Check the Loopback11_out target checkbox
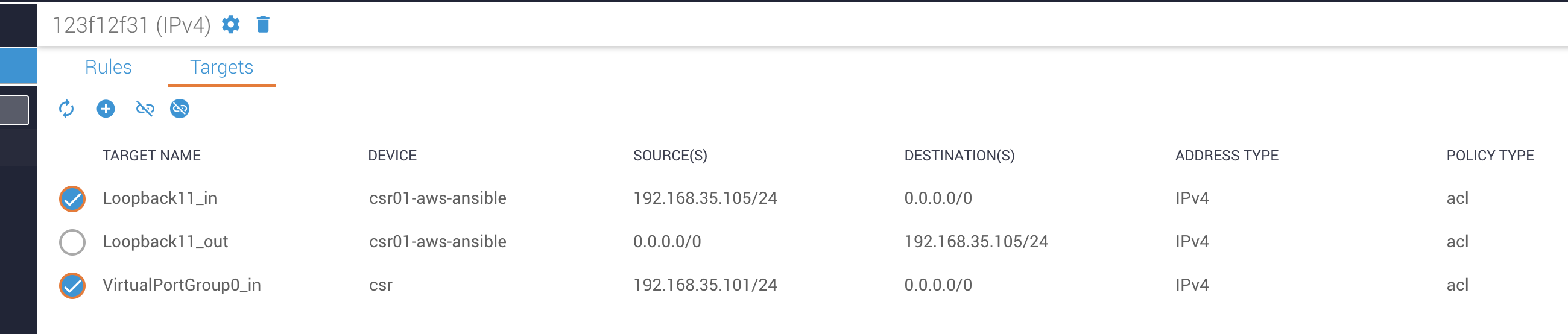Image resolution: width=1568 pixels, height=334 pixels. coord(72,242)
